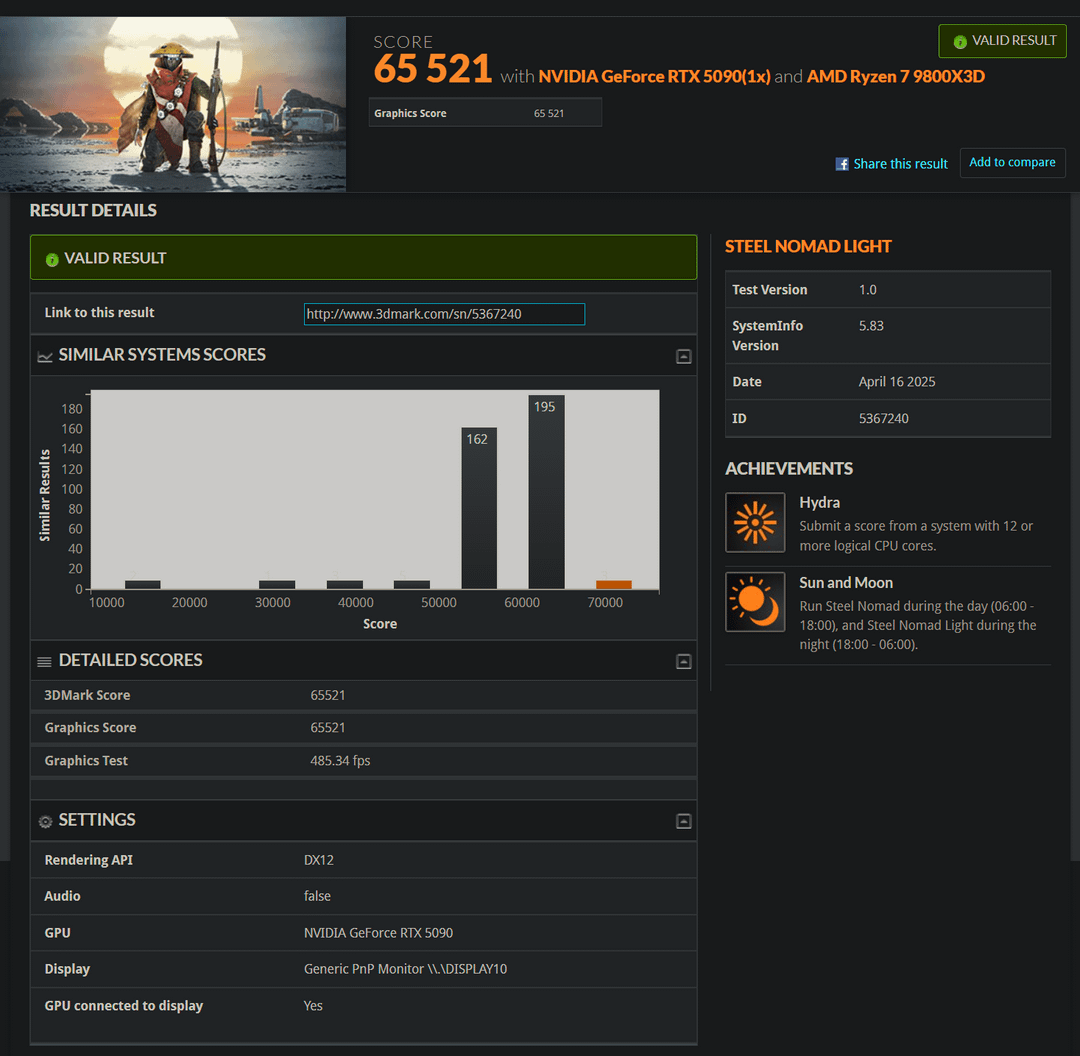1080x1056 pixels.
Task: Click the GPU connected to display value Yes
Action: pyautogui.click(x=313, y=1006)
